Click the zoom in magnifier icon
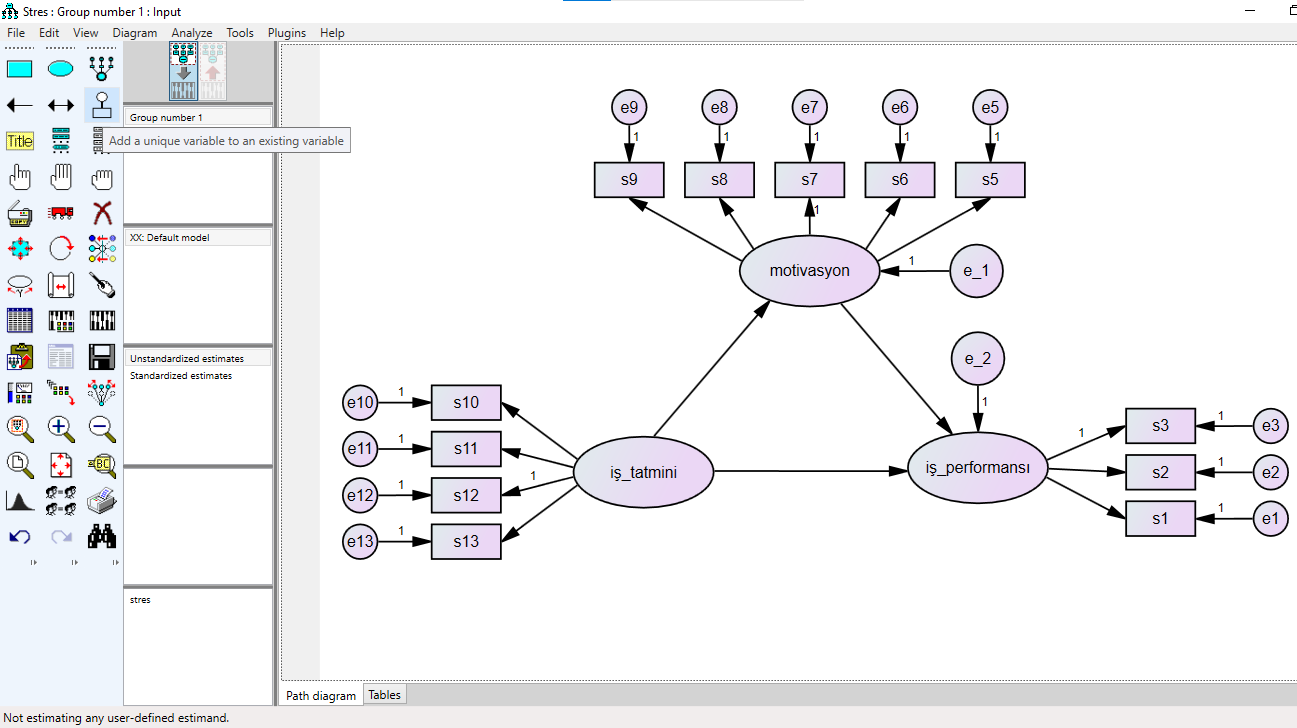 pyautogui.click(x=61, y=428)
